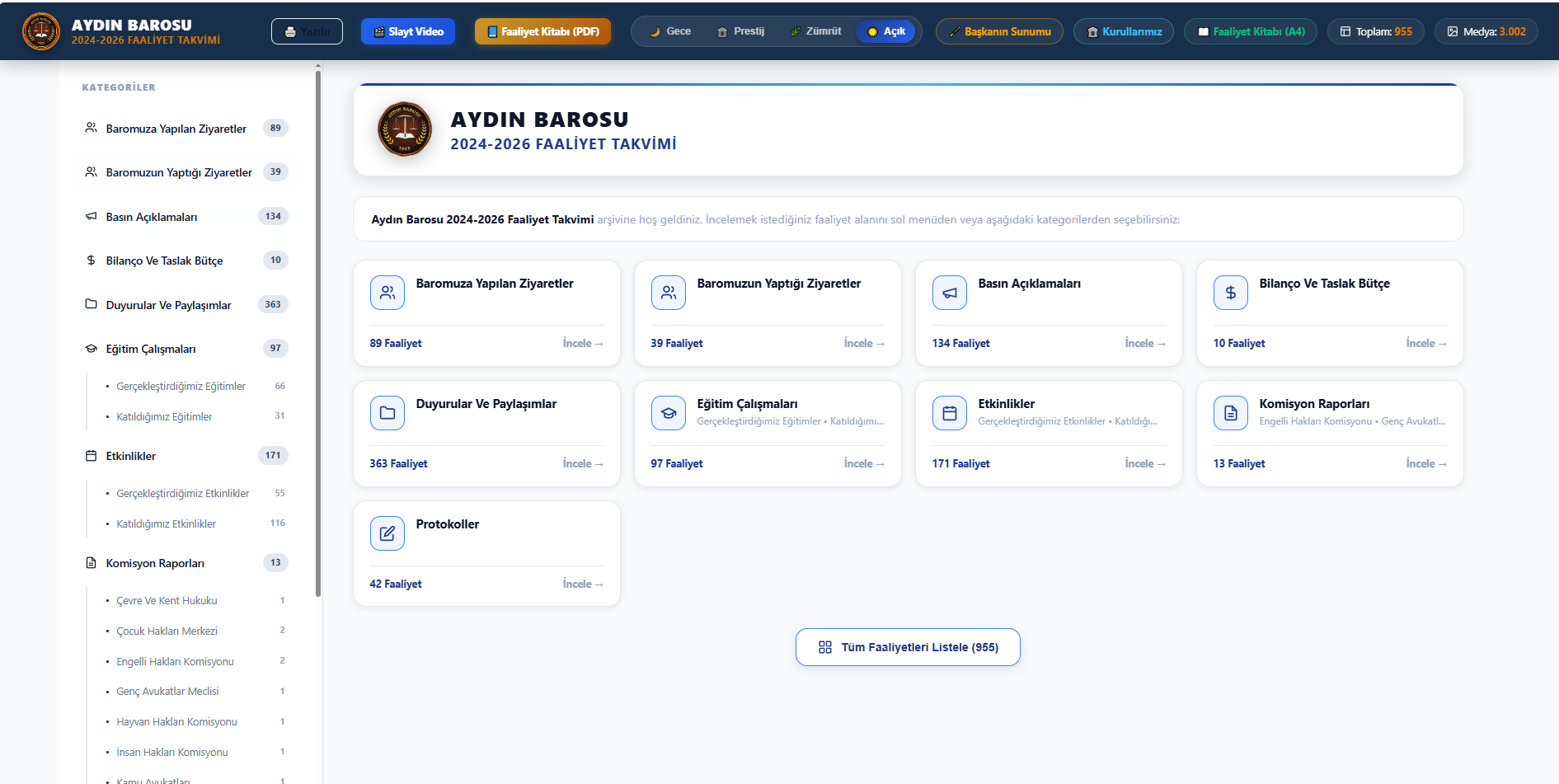
Task: Click the Bilanço Ve Taslak Bütçe dollar icon
Action: (x=1230, y=293)
